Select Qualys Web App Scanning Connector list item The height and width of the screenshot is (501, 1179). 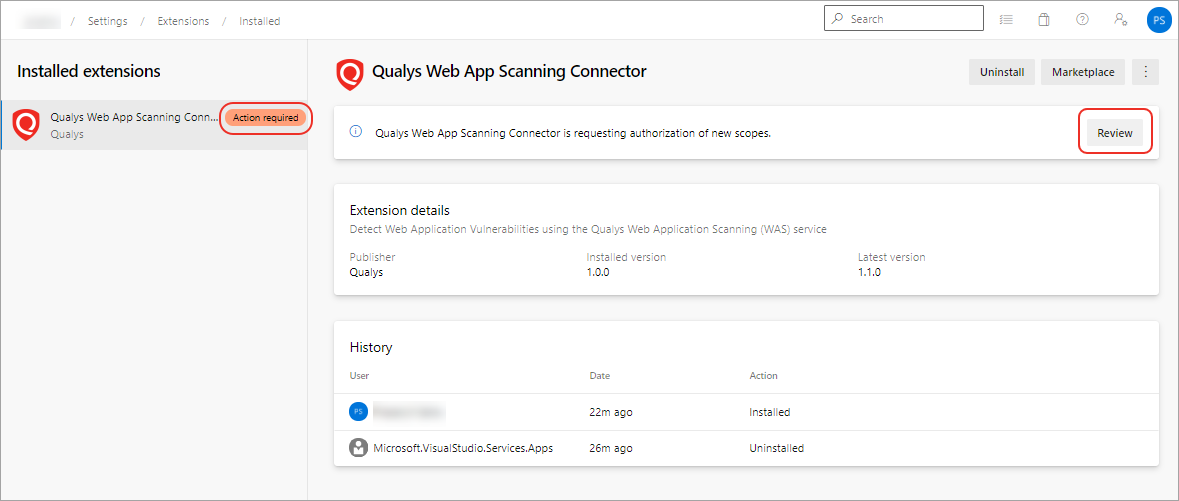pos(154,125)
